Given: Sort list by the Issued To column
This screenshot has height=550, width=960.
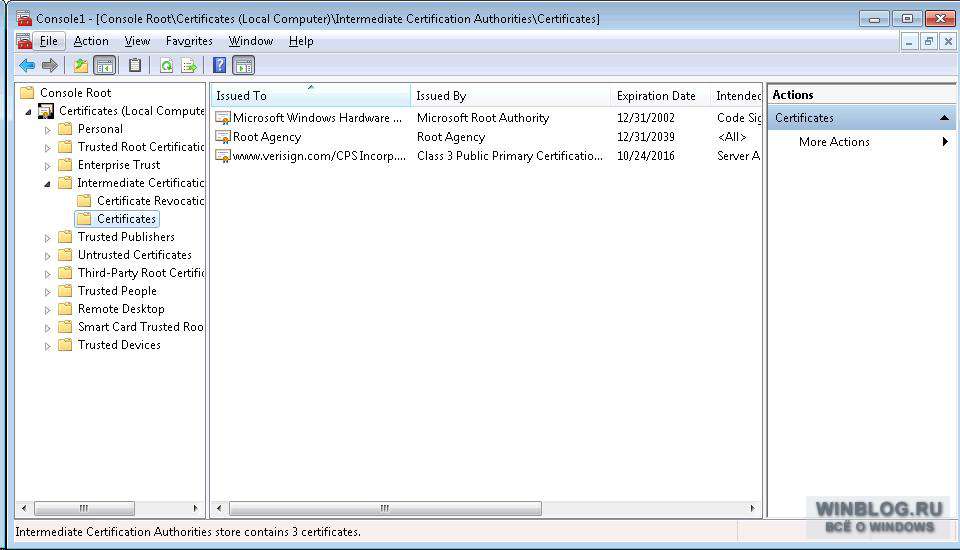Looking at the screenshot, I should 311,96.
